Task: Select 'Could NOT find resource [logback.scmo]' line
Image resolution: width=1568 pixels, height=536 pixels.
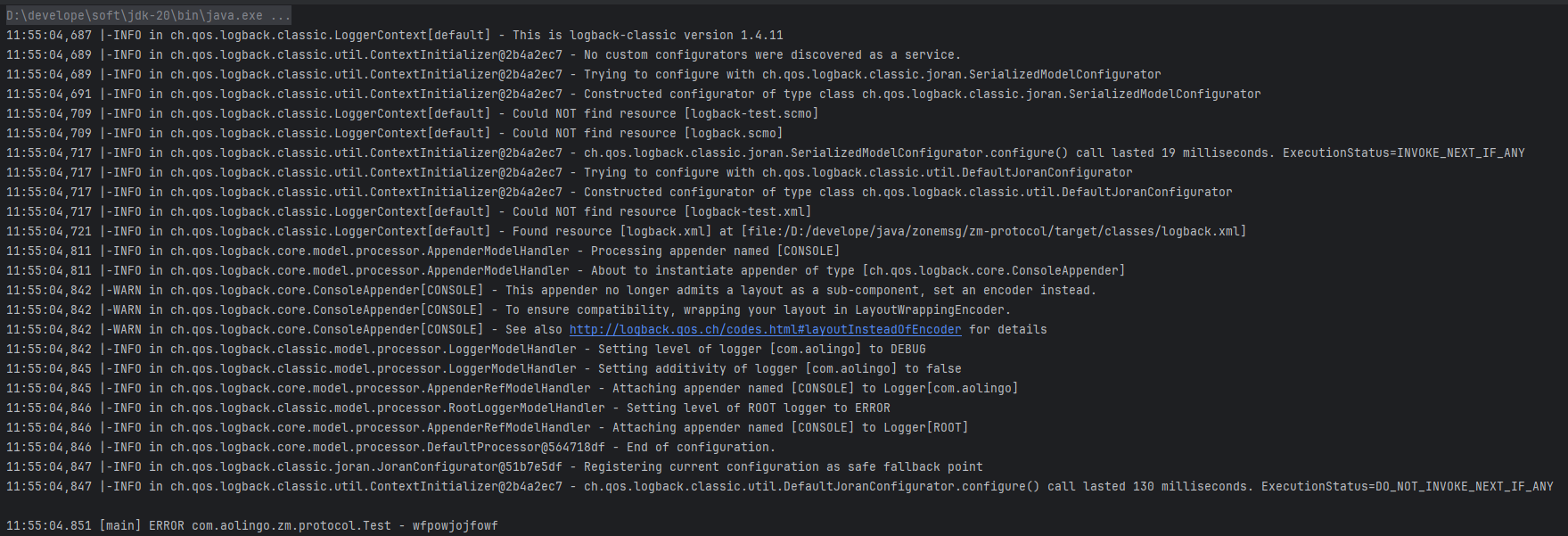Action: tap(395, 133)
